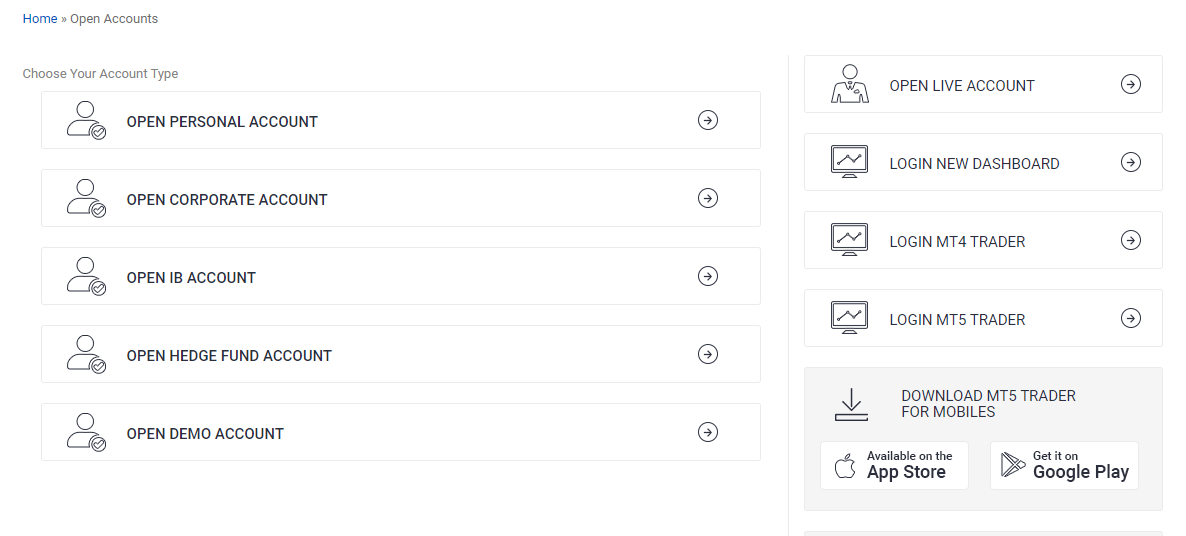Click the arrow icon for Open Corporate Account
The image size is (1186, 536).
707,198
